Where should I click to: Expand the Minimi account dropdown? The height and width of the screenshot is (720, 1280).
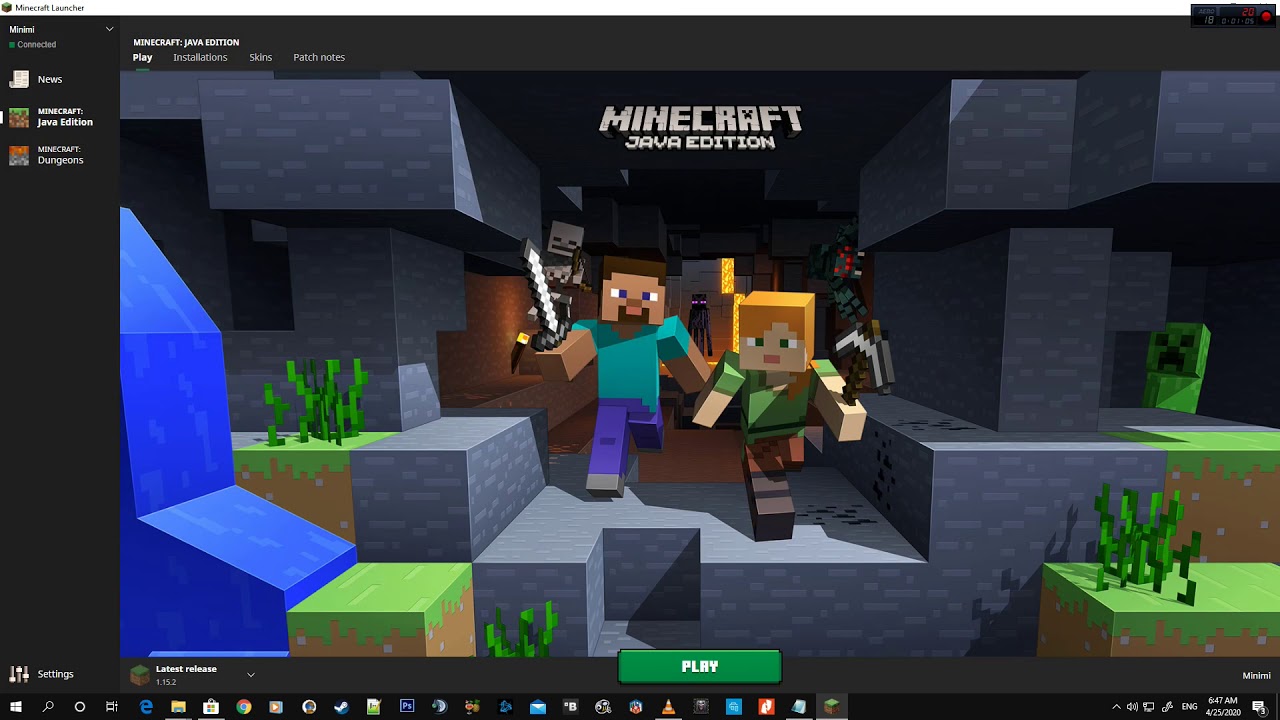[109, 29]
